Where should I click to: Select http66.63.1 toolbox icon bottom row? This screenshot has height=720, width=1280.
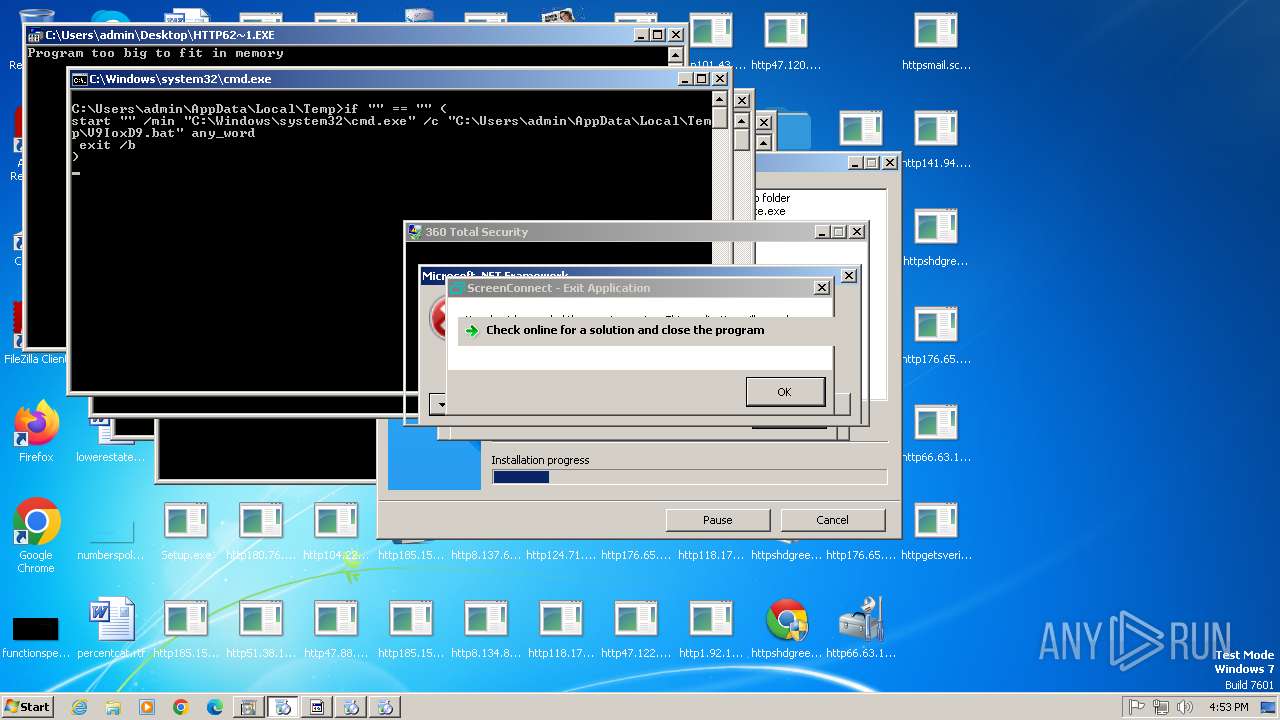coord(861,630)
